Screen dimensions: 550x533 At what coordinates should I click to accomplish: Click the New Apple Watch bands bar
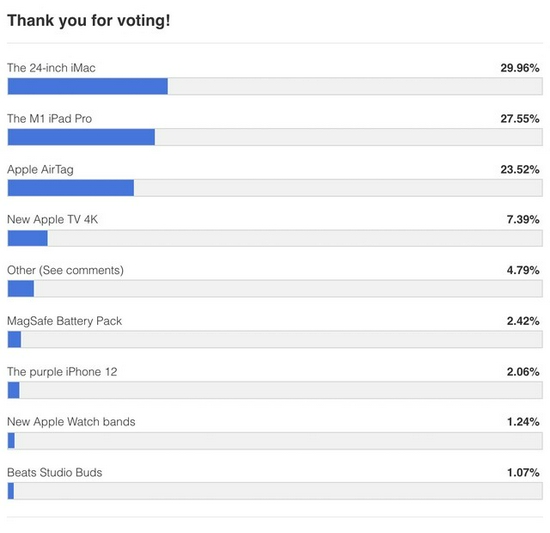[275, 441]
